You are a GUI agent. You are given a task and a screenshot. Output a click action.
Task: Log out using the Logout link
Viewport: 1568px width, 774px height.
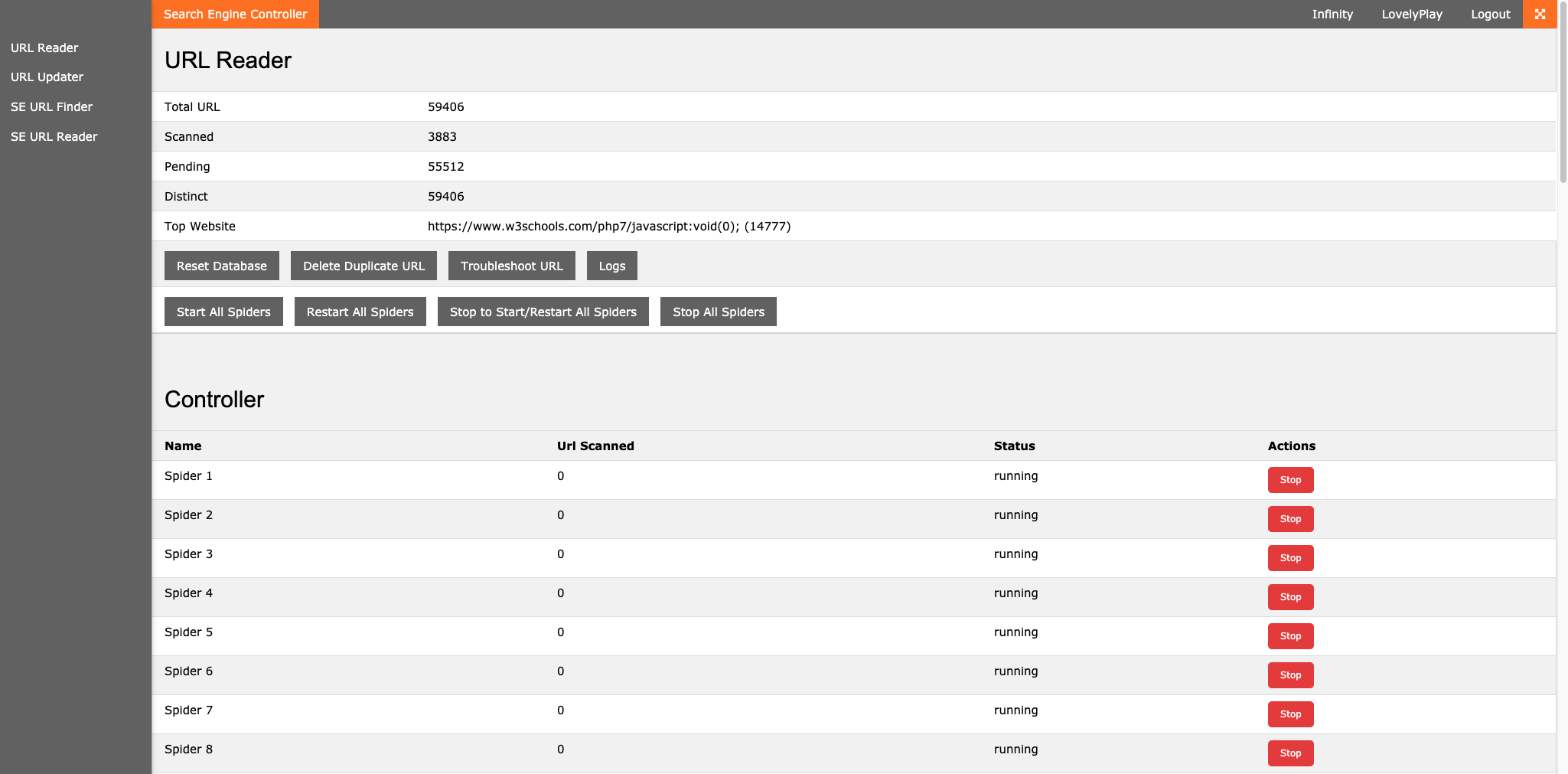pyautogui.click(x=1490, y=15)
